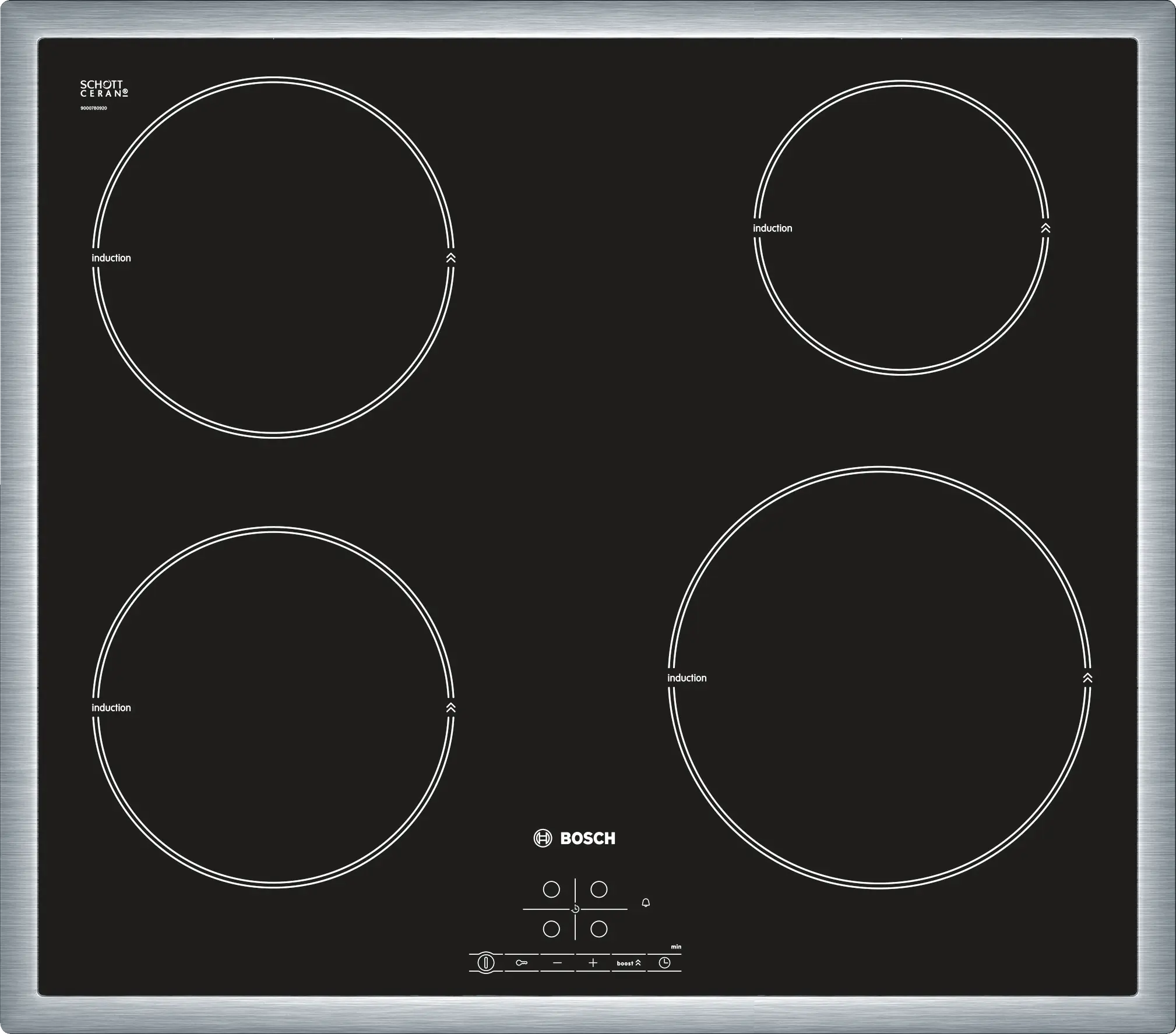Click the Bosch logo emblem
The width and height of the screenshot is (1176, 1034).
pos(543,838)
